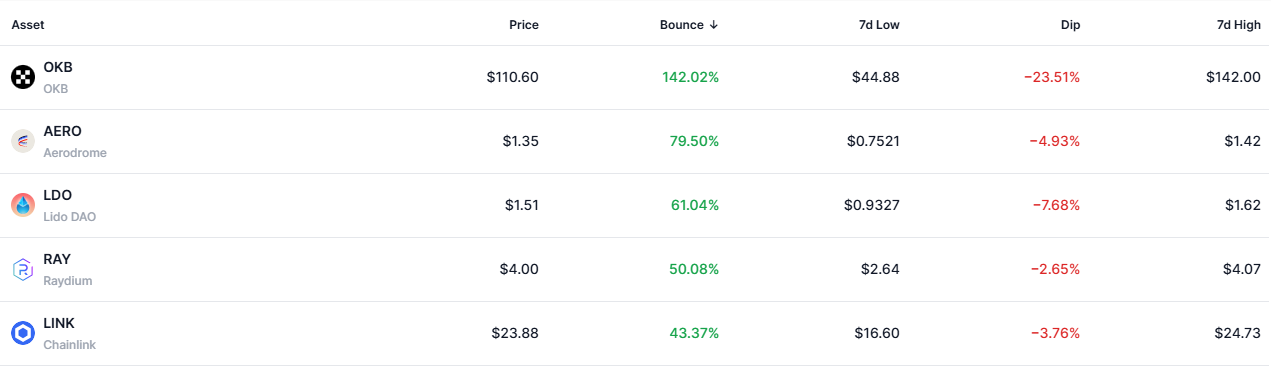The width and height of the screenshot is (1271, 366).
Task: Click the Chainlink hexagon logo icon
Action: point(23,333)
